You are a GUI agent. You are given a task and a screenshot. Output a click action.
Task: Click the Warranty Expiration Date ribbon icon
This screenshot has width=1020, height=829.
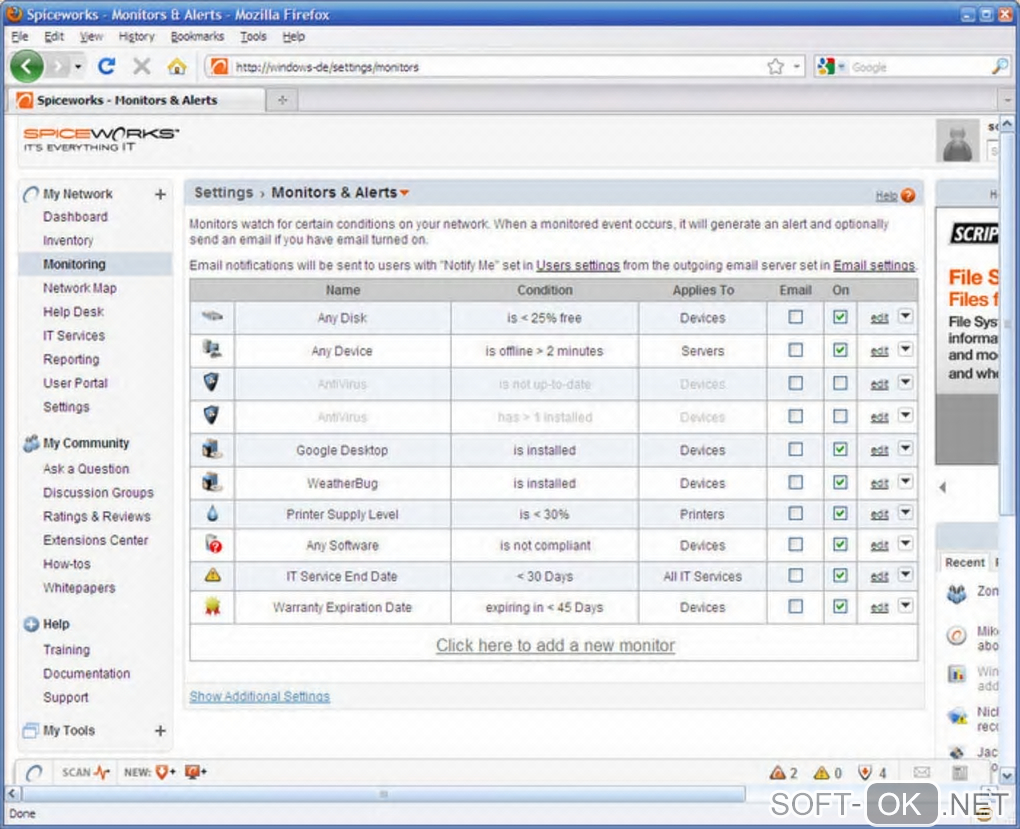[x=213, y=606]
